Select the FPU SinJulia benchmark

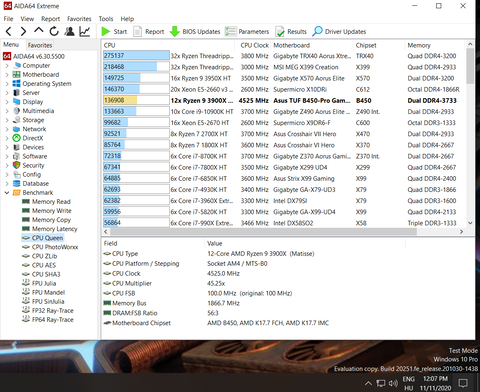click(x=43, y=302)
